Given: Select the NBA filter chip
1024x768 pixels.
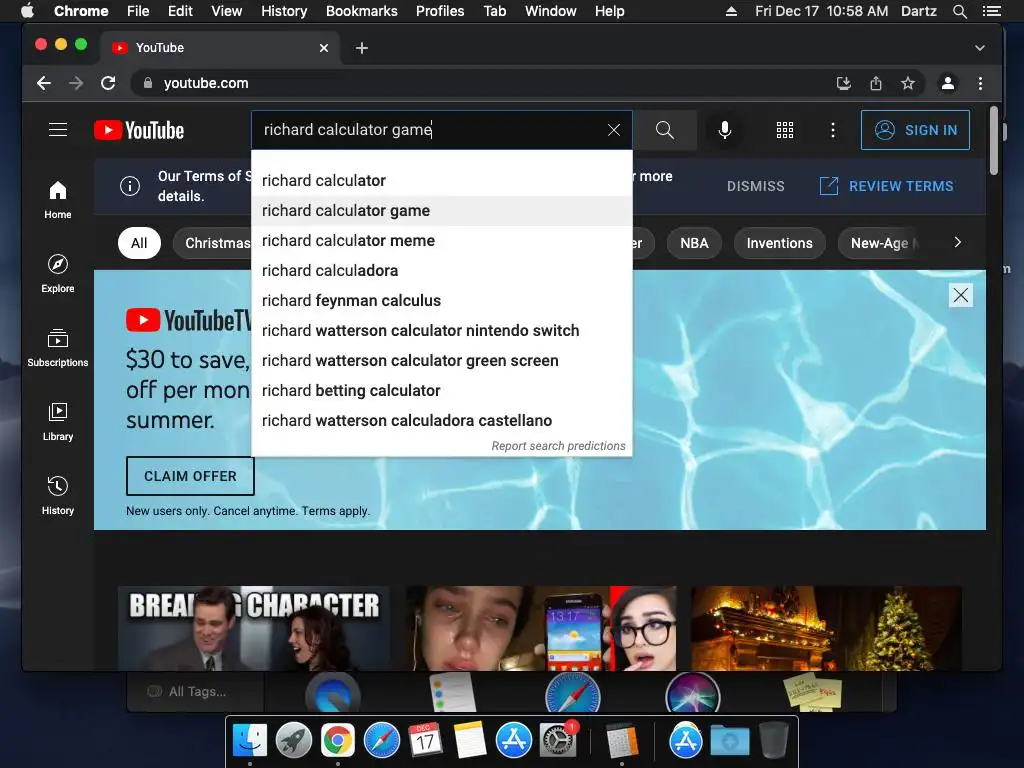Looking at the screenshot, I should [694, 243].
